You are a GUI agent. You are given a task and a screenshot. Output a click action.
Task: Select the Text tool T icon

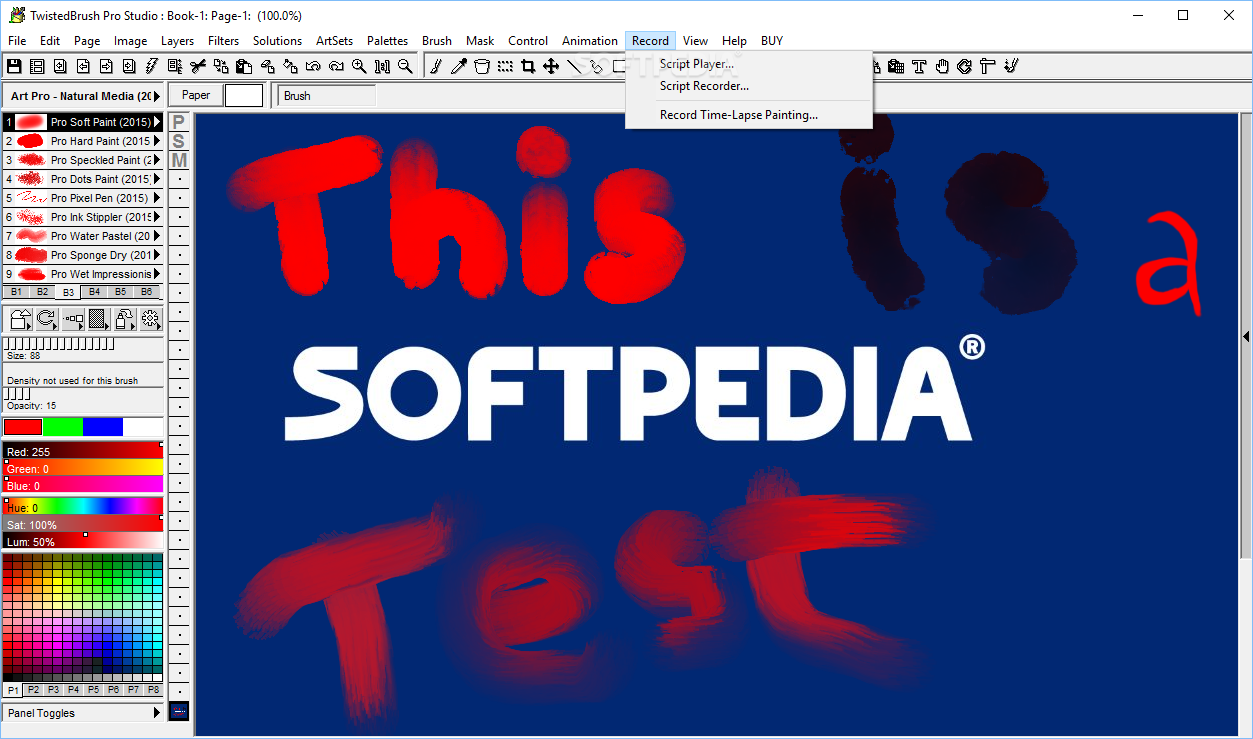pos(919,66)
